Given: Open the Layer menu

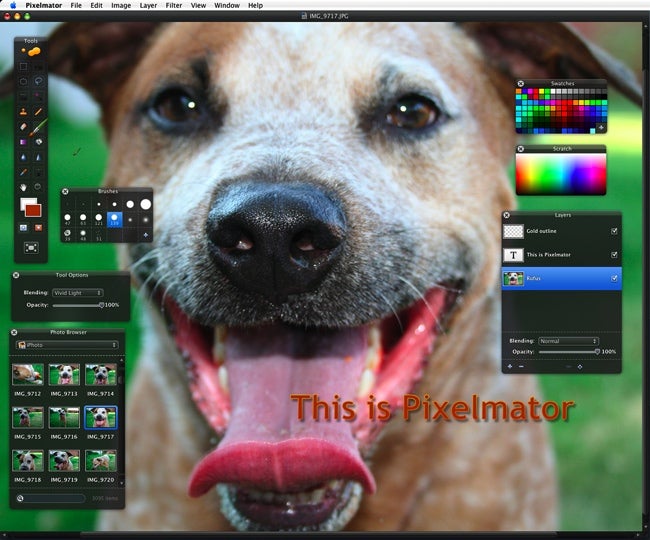Looking at the screenshot, I should click(x=148, y=5).
